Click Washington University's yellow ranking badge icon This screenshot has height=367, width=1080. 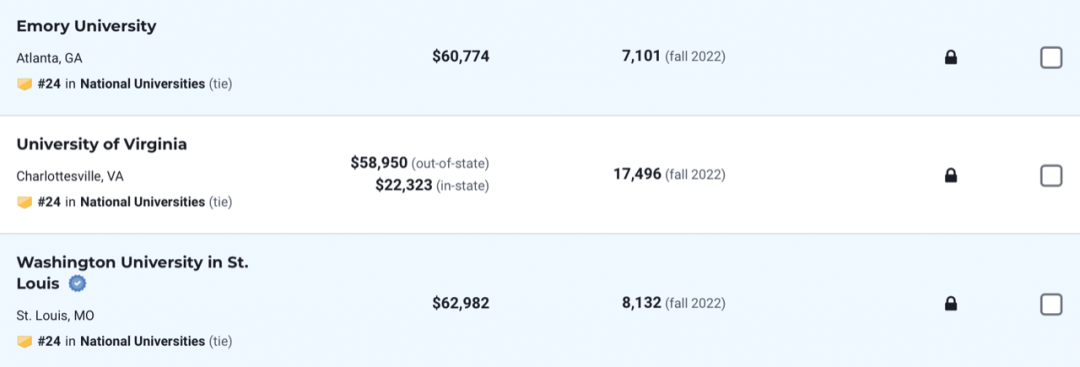coord(25,342)
